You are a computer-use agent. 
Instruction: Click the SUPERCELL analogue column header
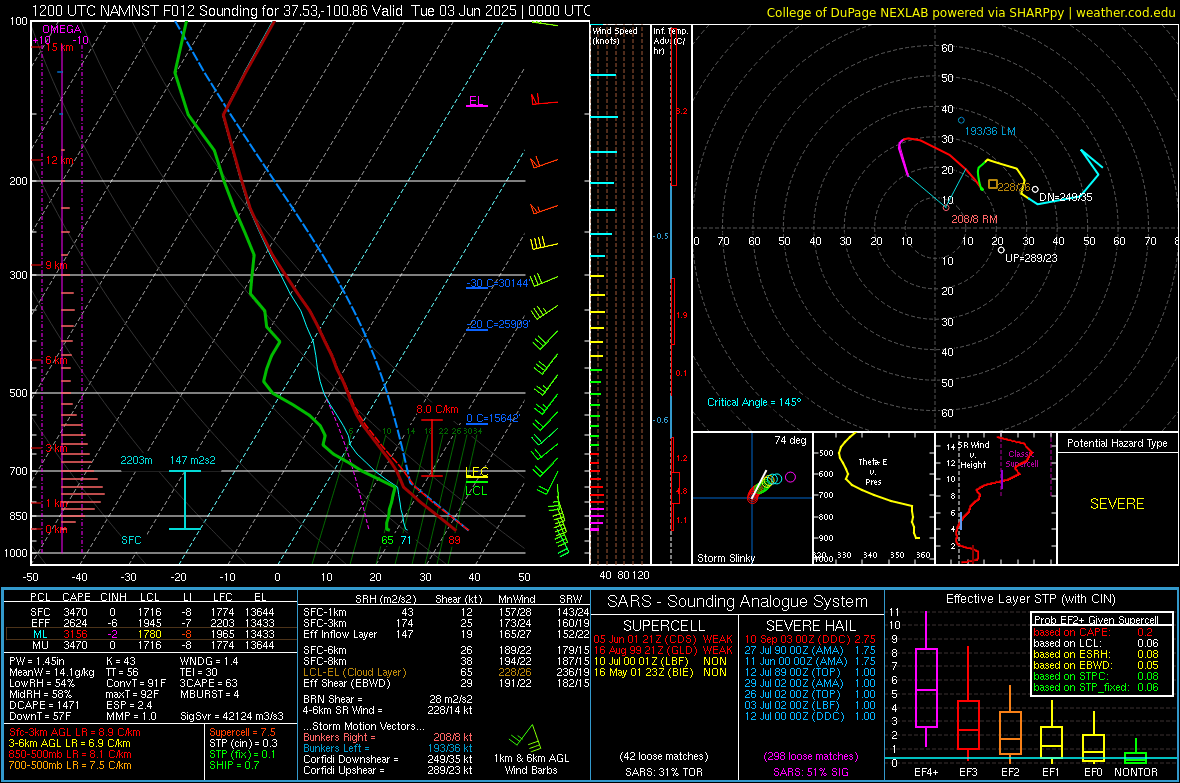[x=664, y=626]
